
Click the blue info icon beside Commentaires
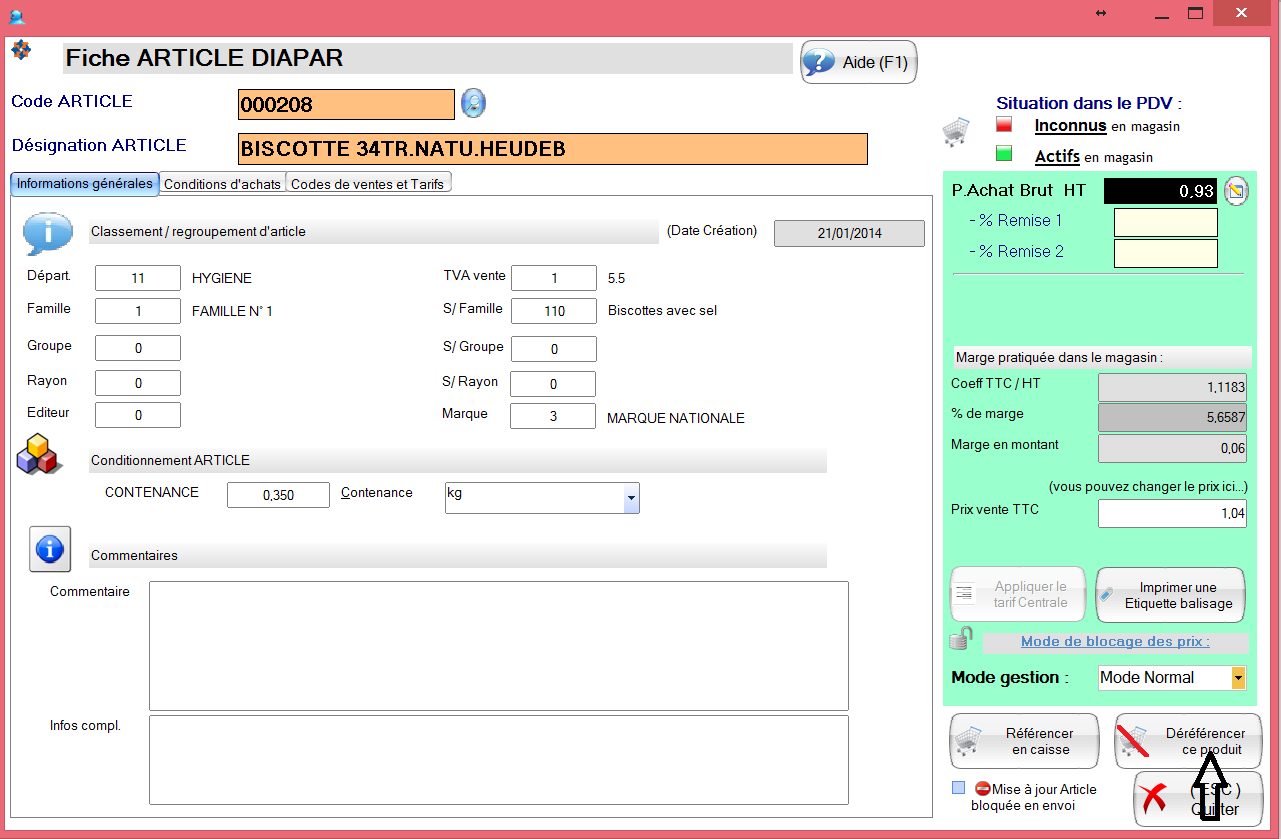[x=49, y=549]
